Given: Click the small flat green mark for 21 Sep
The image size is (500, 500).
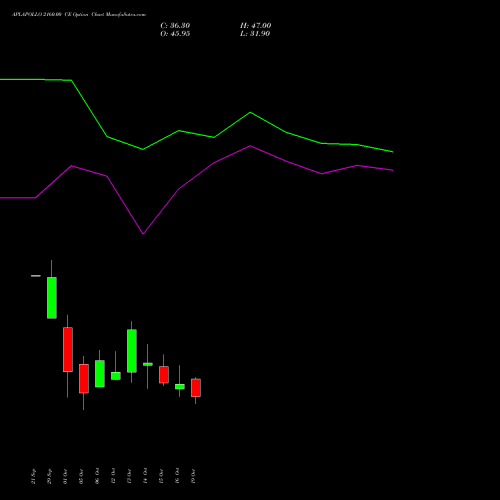Looking at the screenshot, I should (x=36, y=276).
